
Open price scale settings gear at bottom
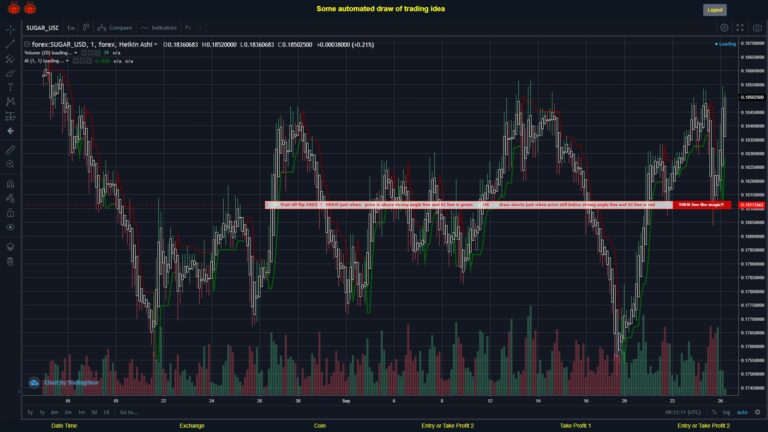click(758, 412)
